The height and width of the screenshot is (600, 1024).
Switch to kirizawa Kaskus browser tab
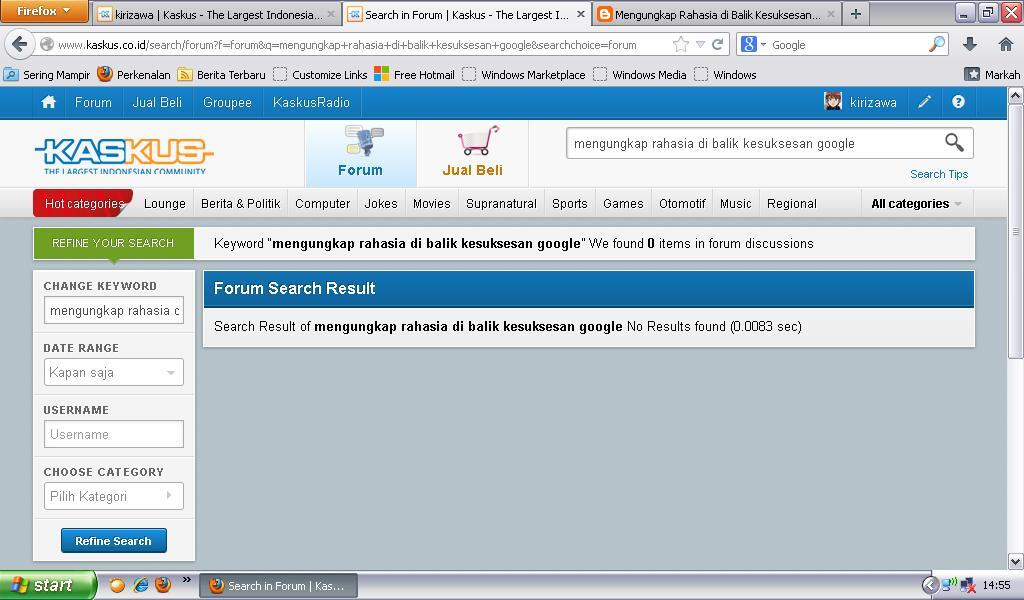point(218,14)
